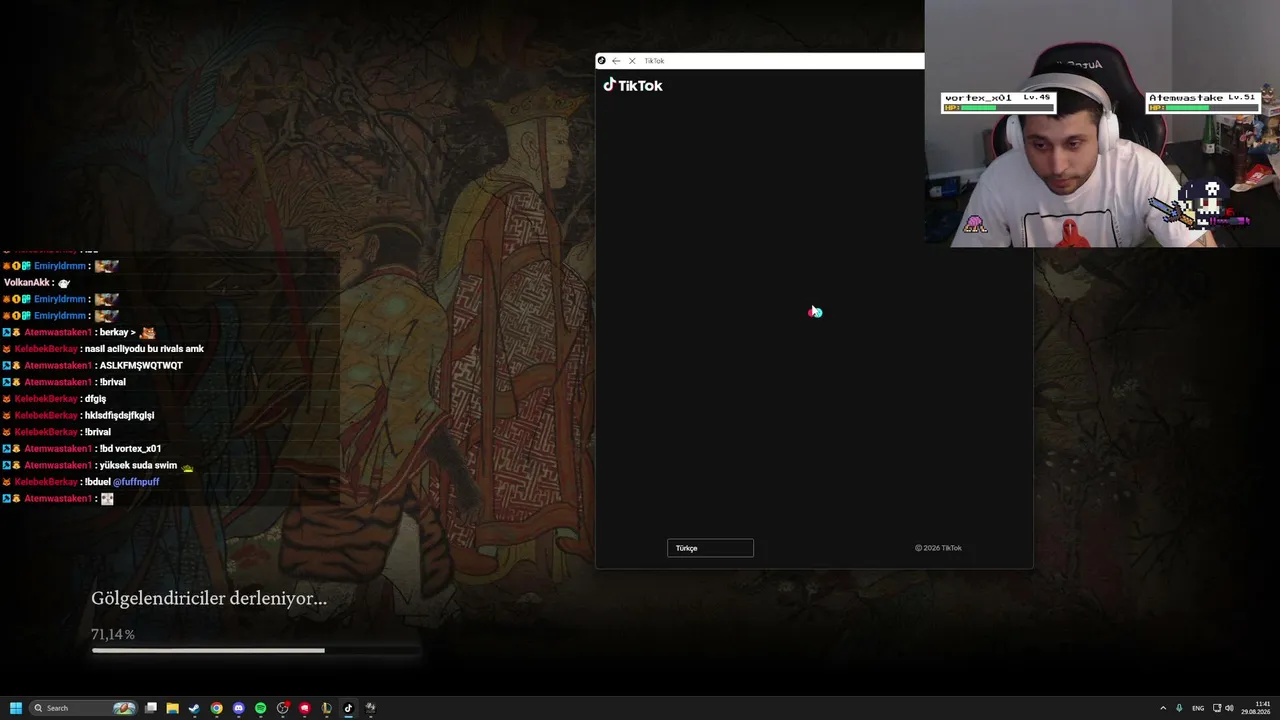Image resolution: width=1280 pixels, height=720 pixels.
Task: Click the taskbar Search box
Action: (x=84, y=708)
